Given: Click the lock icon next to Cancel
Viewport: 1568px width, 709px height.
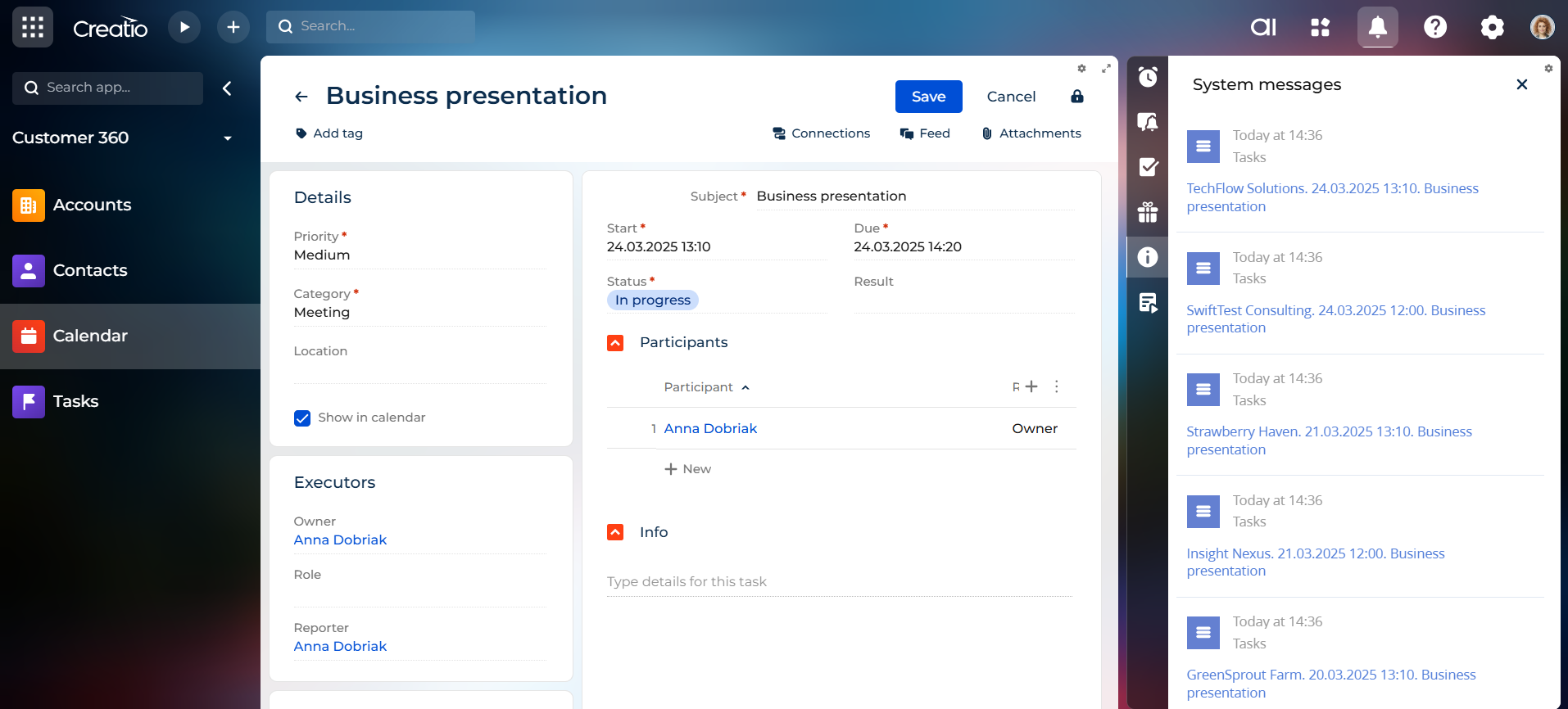Looking at the screenshot, I should tap(1076, 97).
